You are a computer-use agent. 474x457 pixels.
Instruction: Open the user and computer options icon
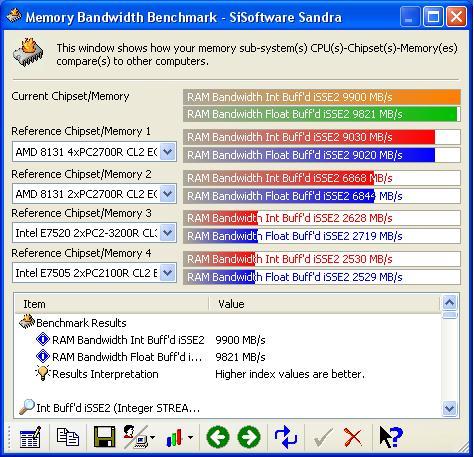(x=135, y=437)
